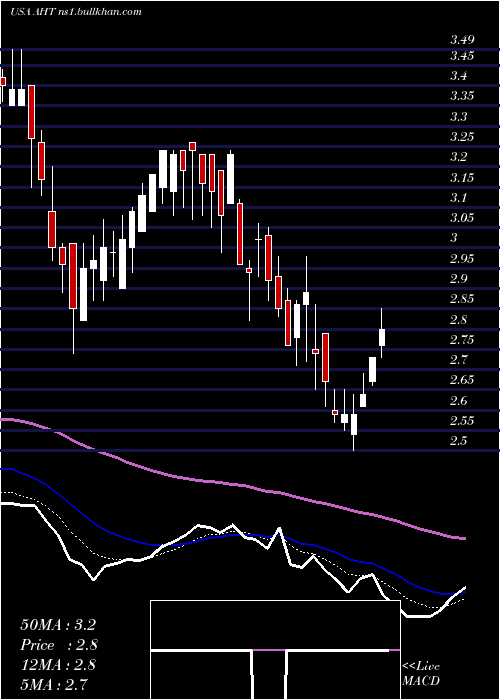Click the 3.3 price axis label
Image resolution: width=500 pixels, height=700 pixels.
click(x=458, y=117)
